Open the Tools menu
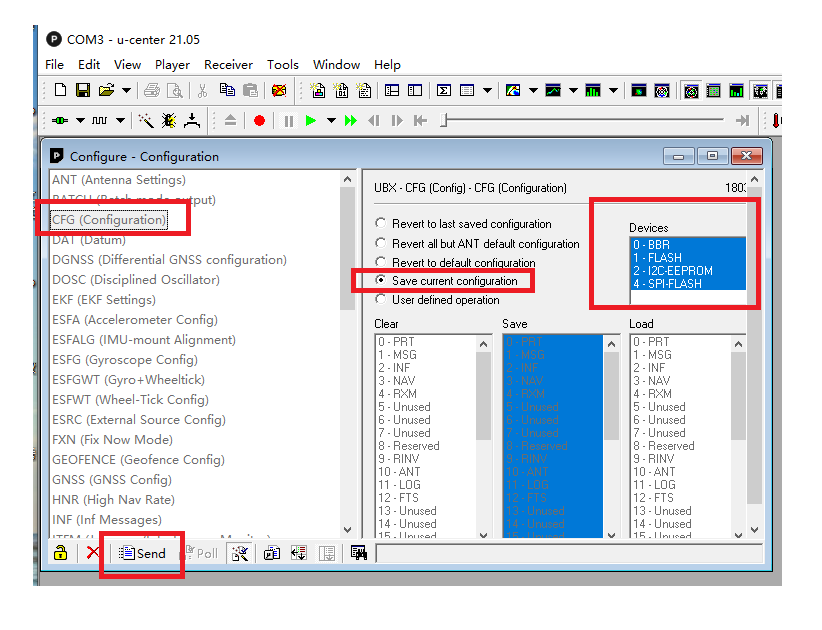The image size is (822, 630). tap(283, 64)
